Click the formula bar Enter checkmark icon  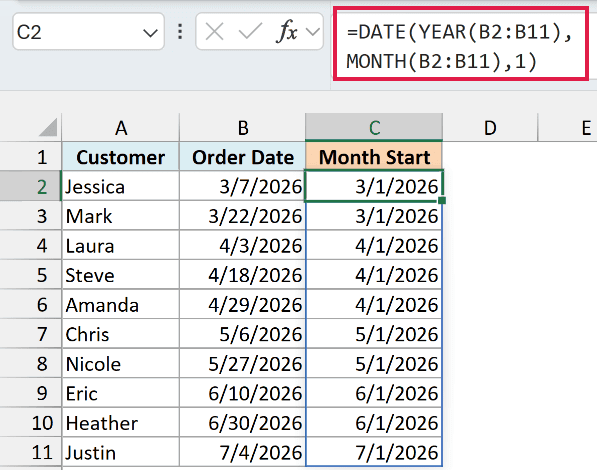pos(250,32)
